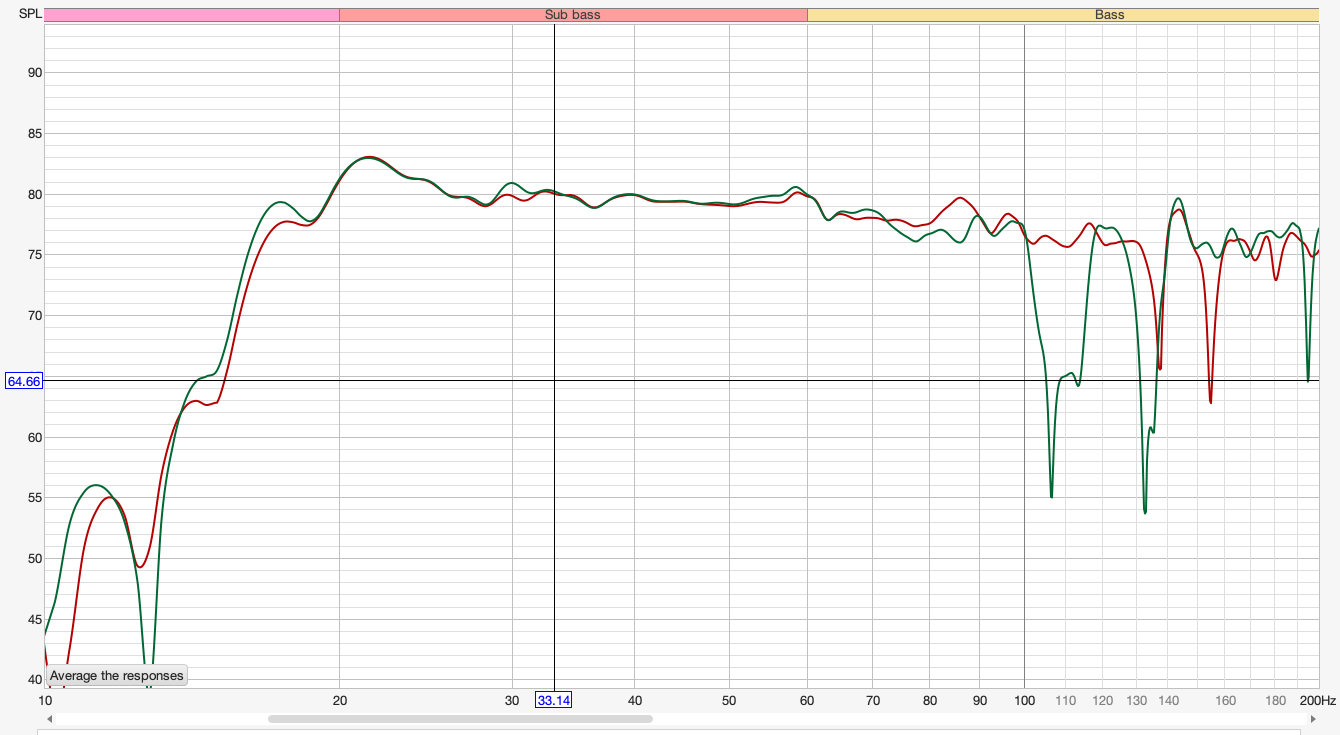Click the 20 tick label on frequency axis
This screenshot has height=735, width=1340.
pyautogui.click(x=340, y=700)
